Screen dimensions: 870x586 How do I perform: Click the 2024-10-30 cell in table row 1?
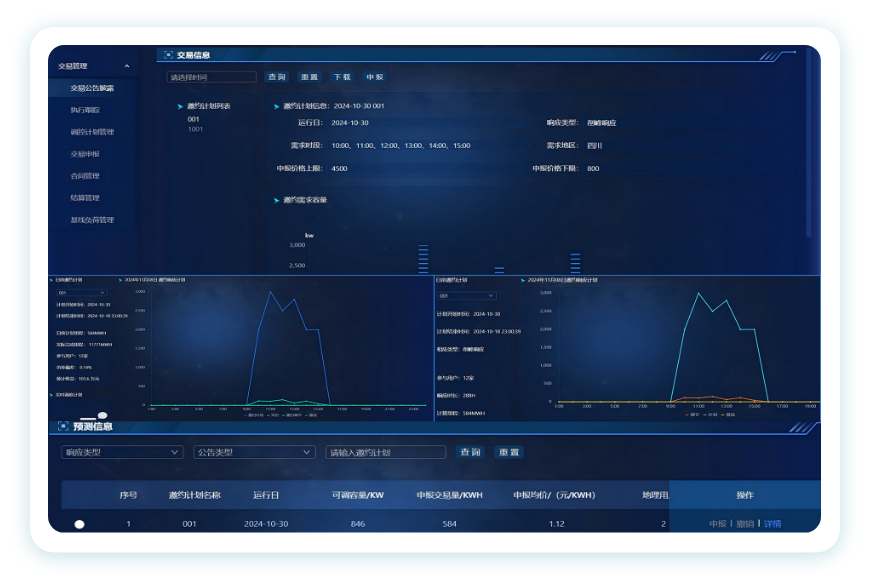click(266, 524)
